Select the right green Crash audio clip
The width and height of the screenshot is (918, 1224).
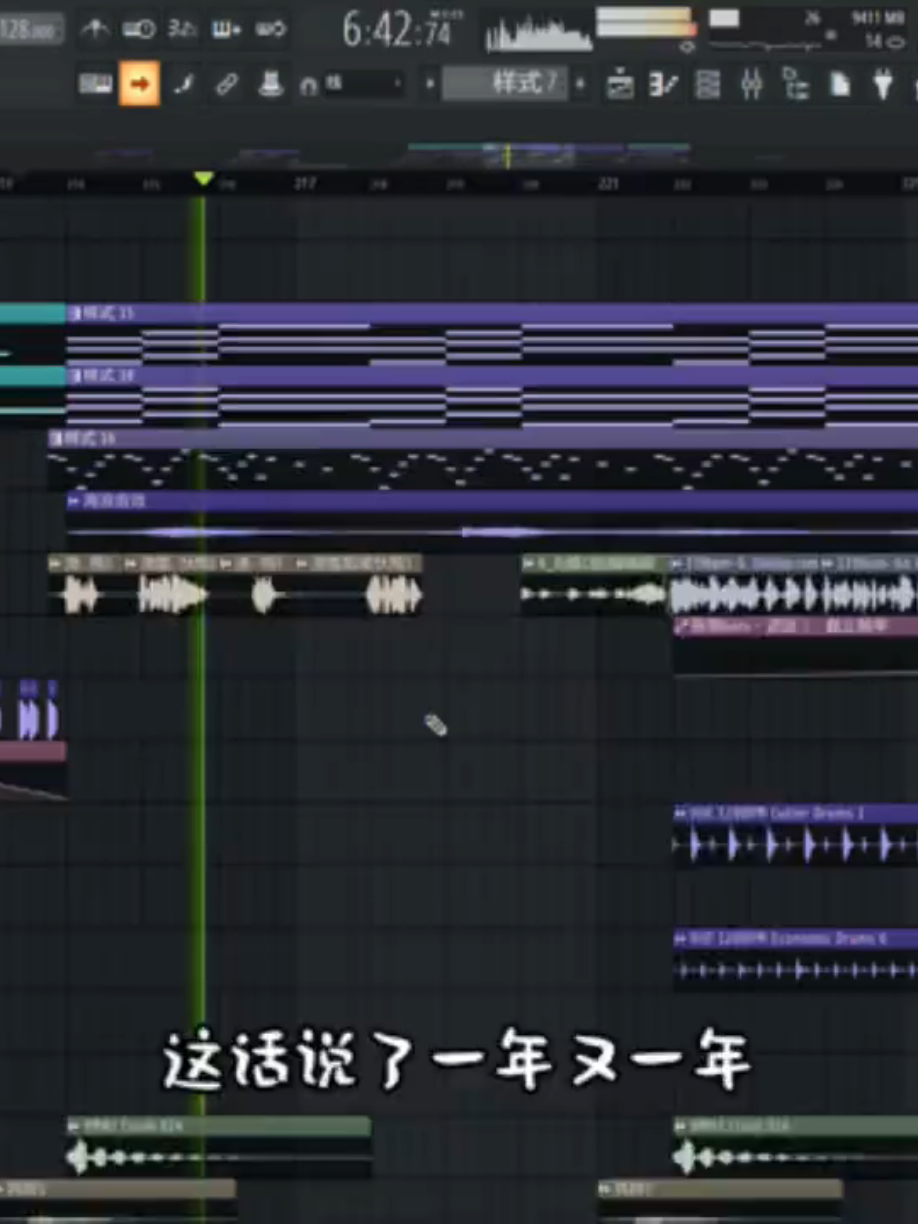click(796, 1147)
